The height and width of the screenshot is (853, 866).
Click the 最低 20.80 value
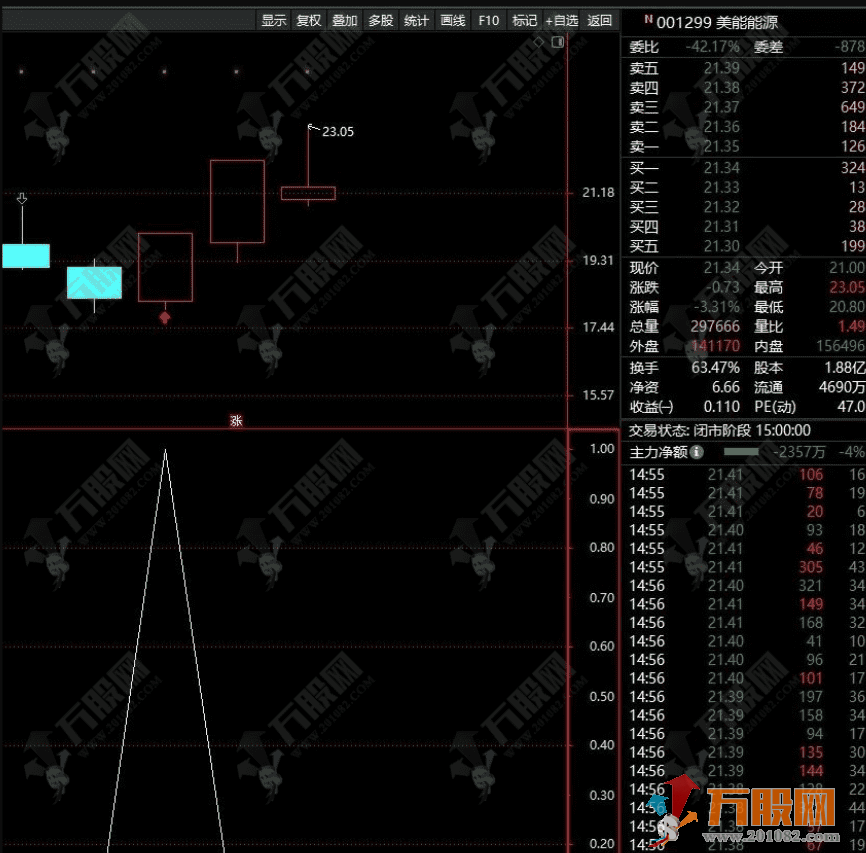tap(847, 307)
